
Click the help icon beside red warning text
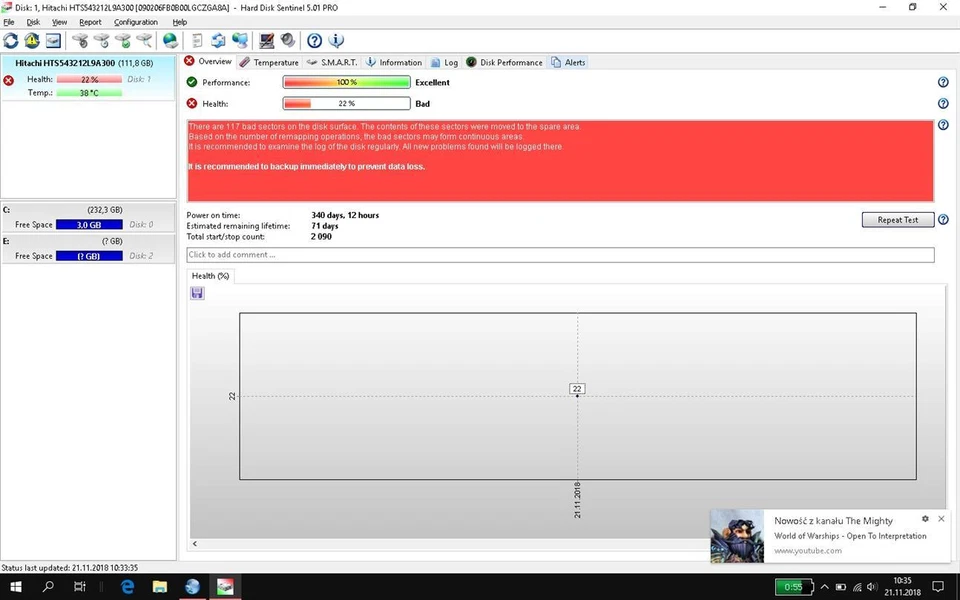943,125
